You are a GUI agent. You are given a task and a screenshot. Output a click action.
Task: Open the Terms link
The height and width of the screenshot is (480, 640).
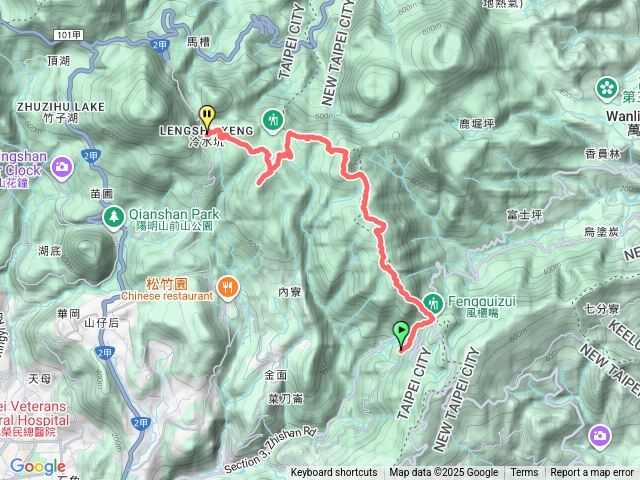tap(524, 473)
